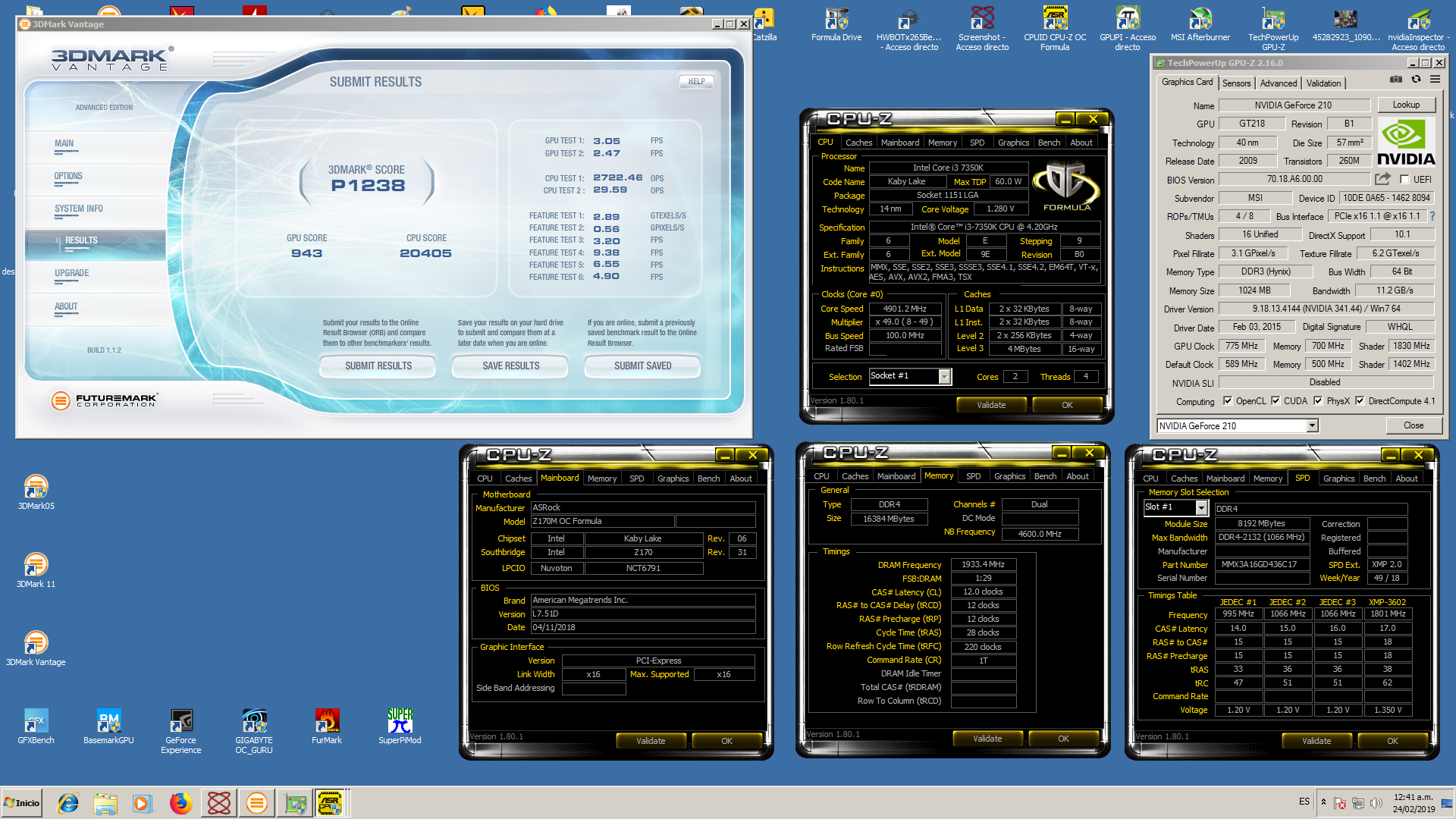The width and height of the screenshot is (1456, 819).
Task: Click the Lookup button in GPU-Z
Action: (1406, 105)
